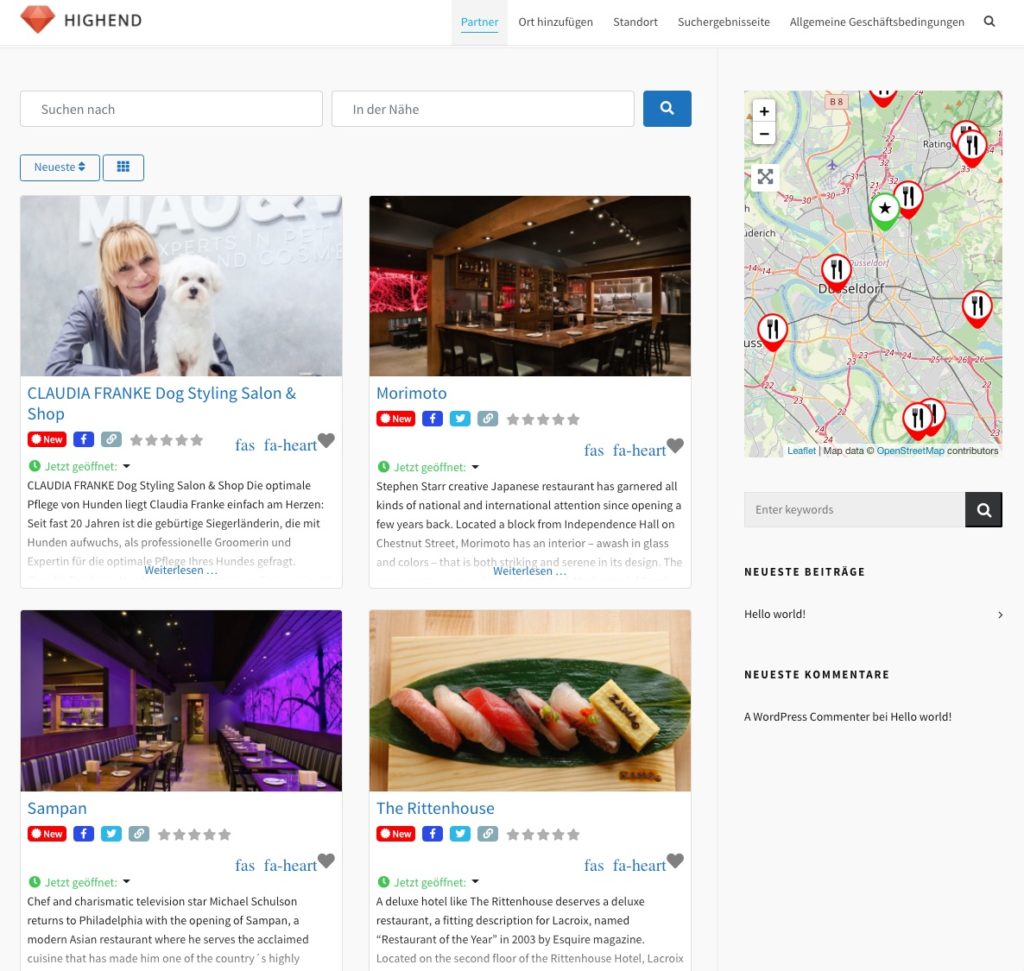Open Allgemeine Geschäftsbedingungen menu item

[877, 22]
